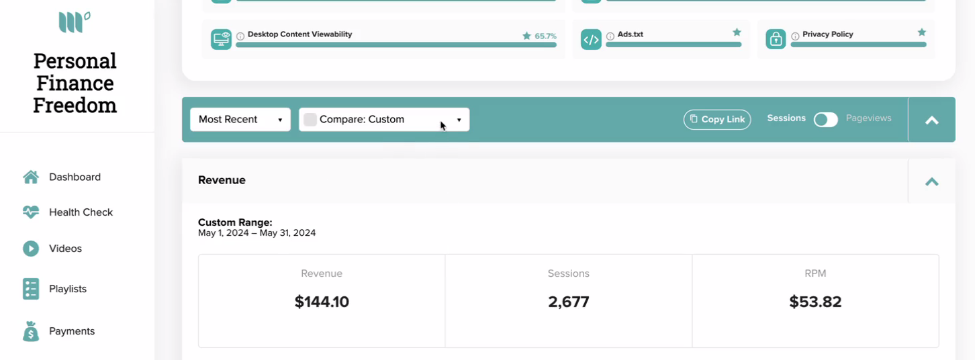Collapse the Revenue section

pyautogui.click(x=931, y=182)
